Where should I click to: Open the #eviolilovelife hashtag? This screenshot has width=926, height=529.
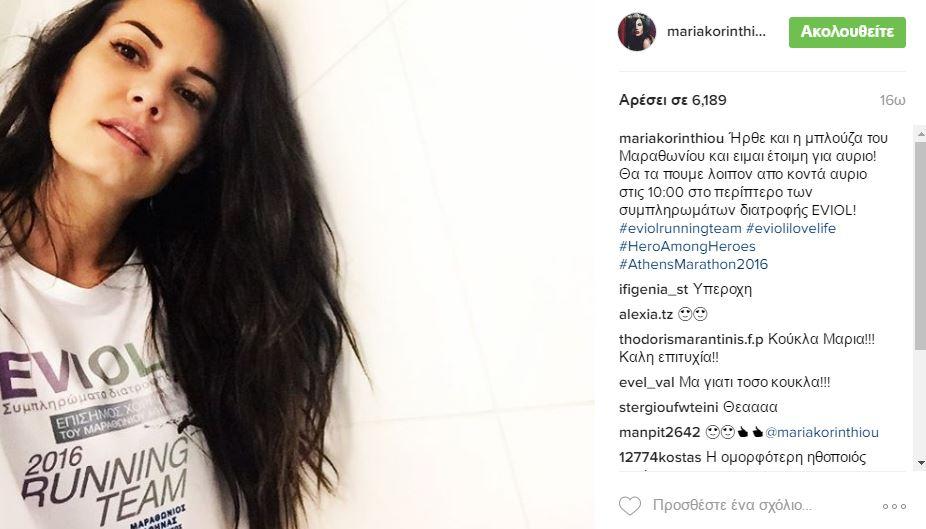click(791, 228)
